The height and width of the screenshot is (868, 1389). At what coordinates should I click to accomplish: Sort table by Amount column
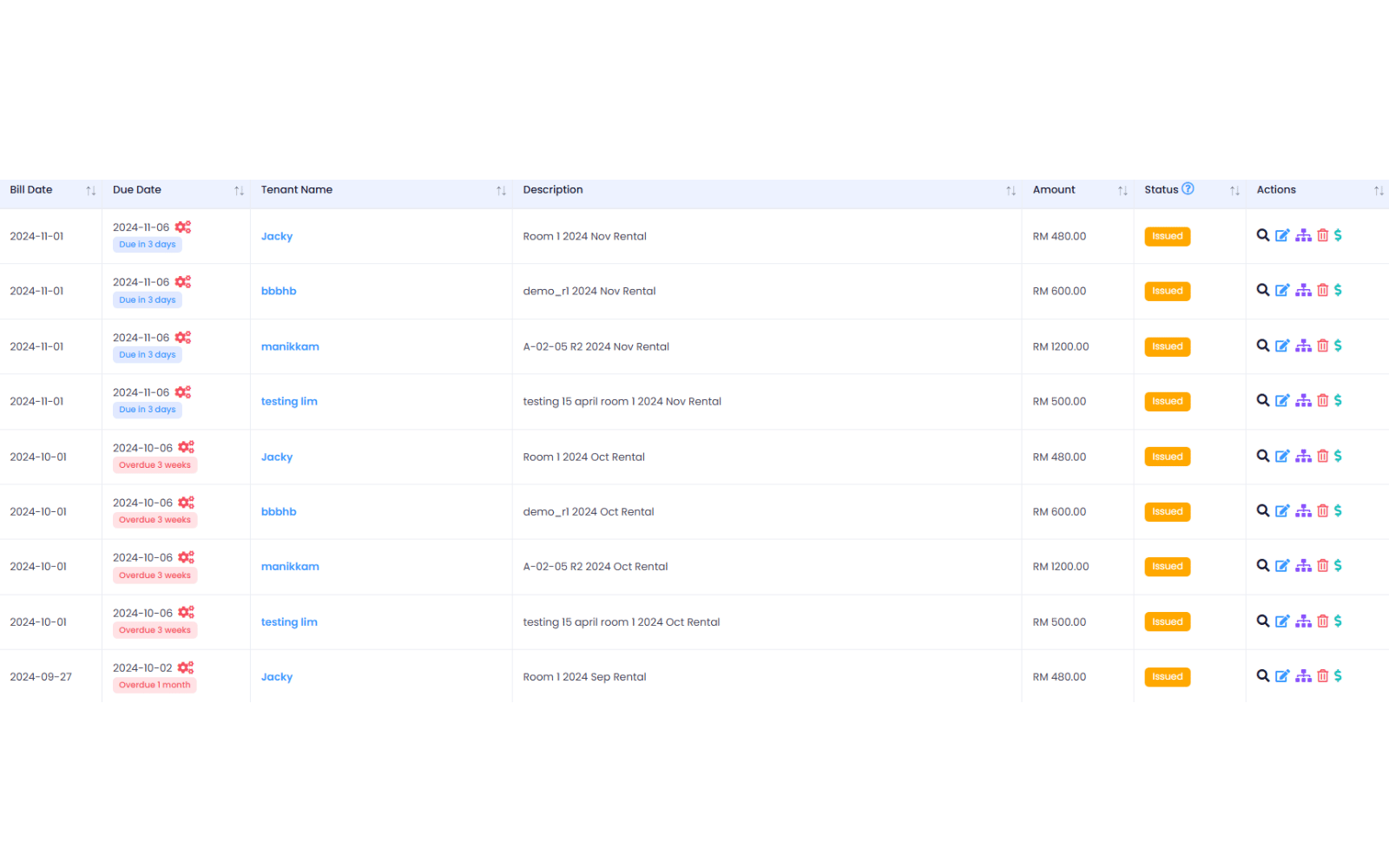coord(1122,191)
